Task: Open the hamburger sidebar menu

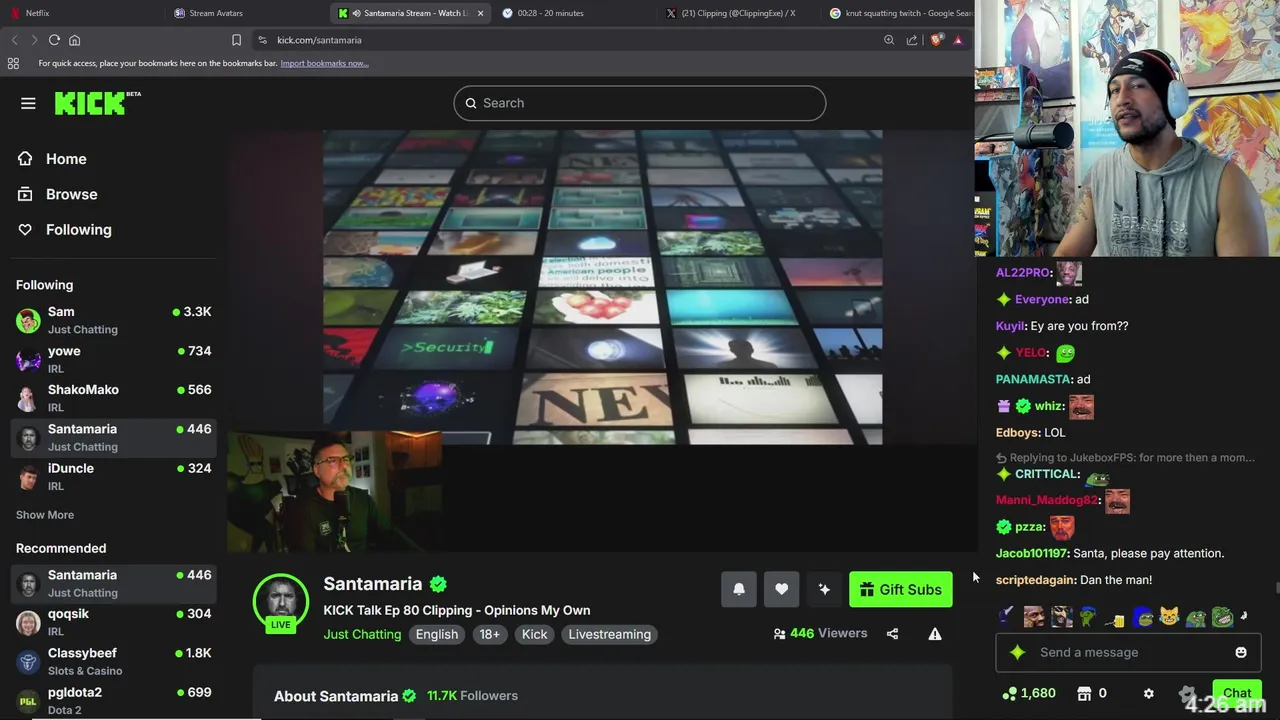Action: [x=28, y=103]
